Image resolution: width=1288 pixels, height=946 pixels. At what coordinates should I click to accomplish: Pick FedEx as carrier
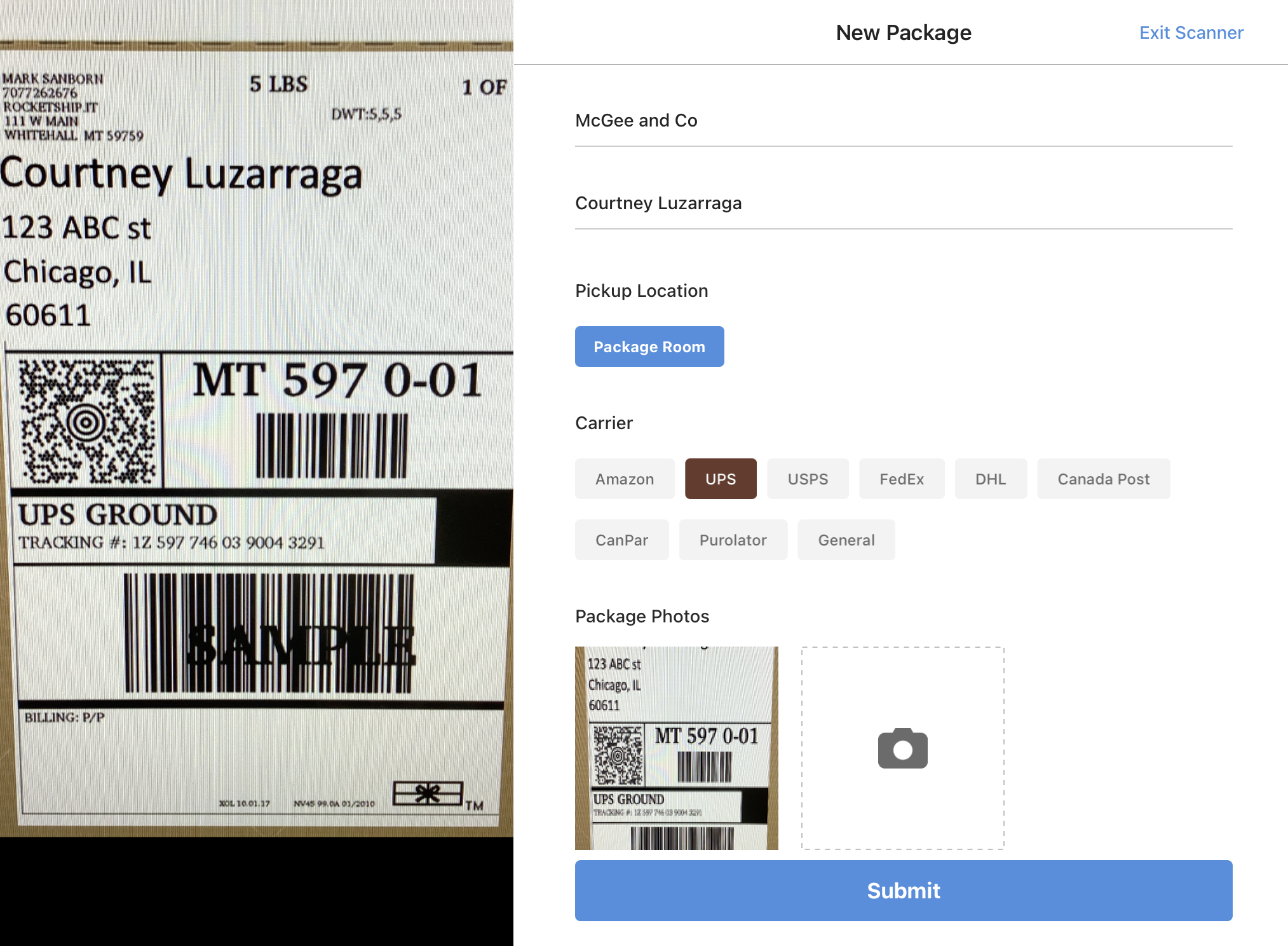point(901,479)
